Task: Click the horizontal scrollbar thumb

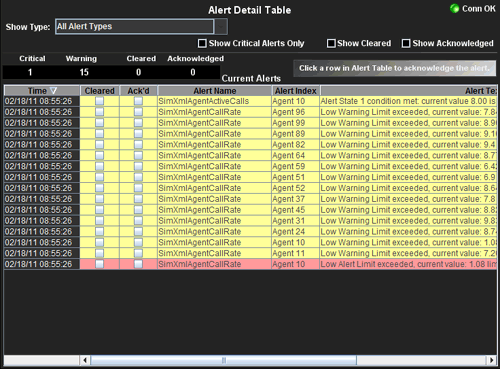Action: click(224, 360)
